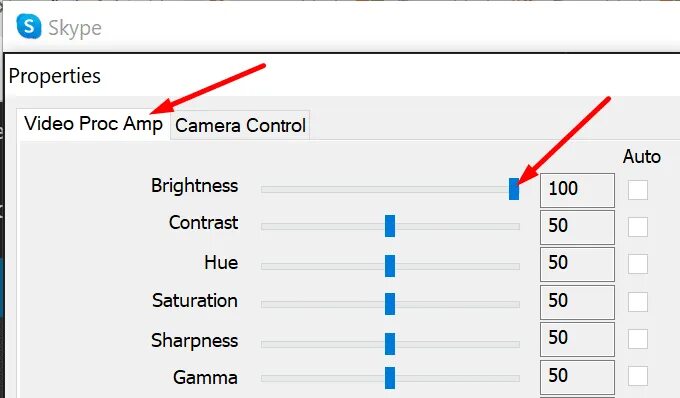Viewport: 680px width, 398px height.
Task: Click the Contrast slider handle
Action: 390,226
